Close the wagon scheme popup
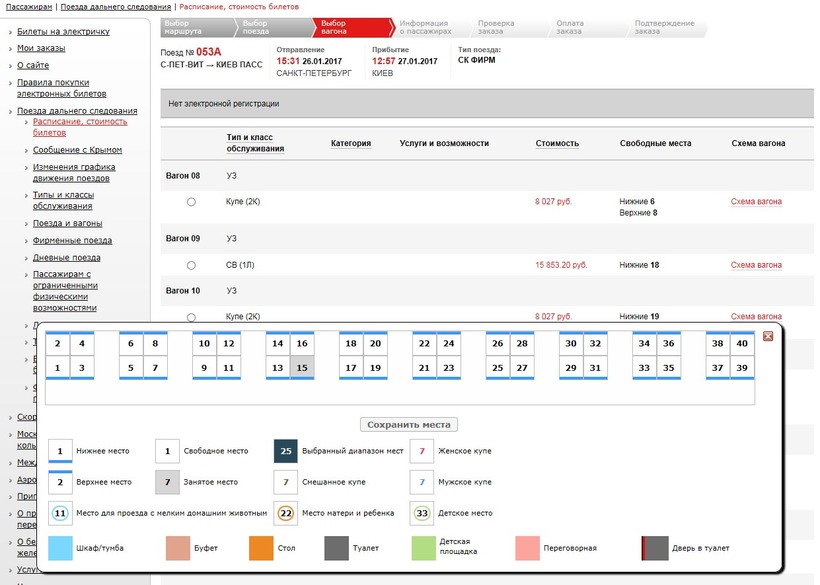 [x=768, y=336]
